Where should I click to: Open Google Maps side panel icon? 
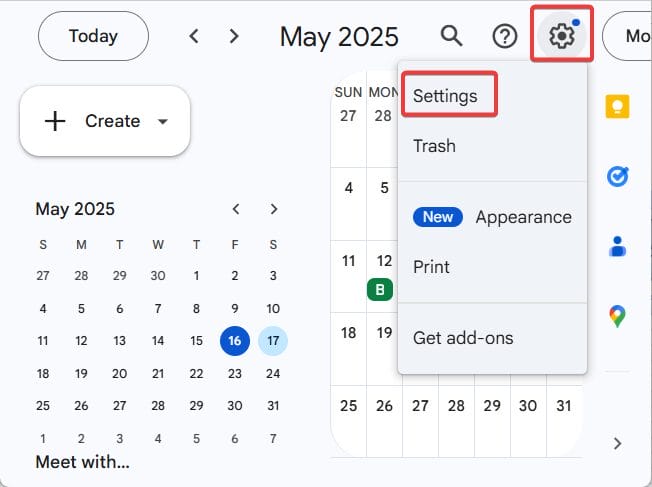(617, 316)
